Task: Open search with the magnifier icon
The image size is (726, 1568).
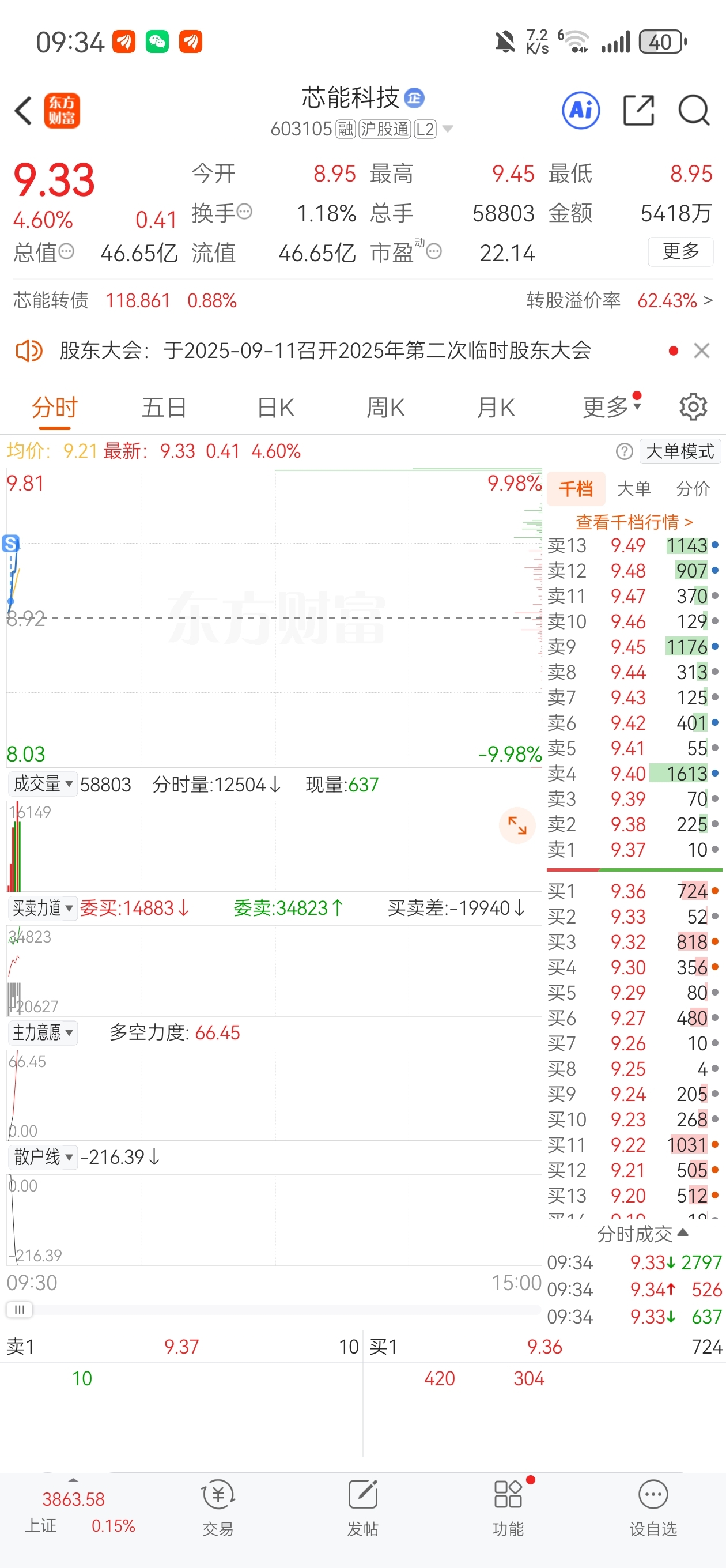Action: click(x=694, y=111)
